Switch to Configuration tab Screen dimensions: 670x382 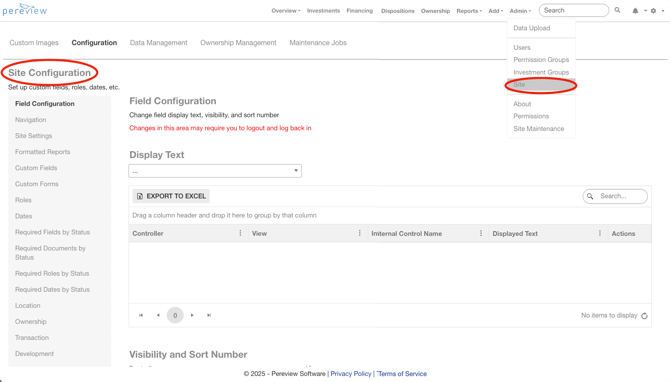pyautogui.click(x=94, y=43)
